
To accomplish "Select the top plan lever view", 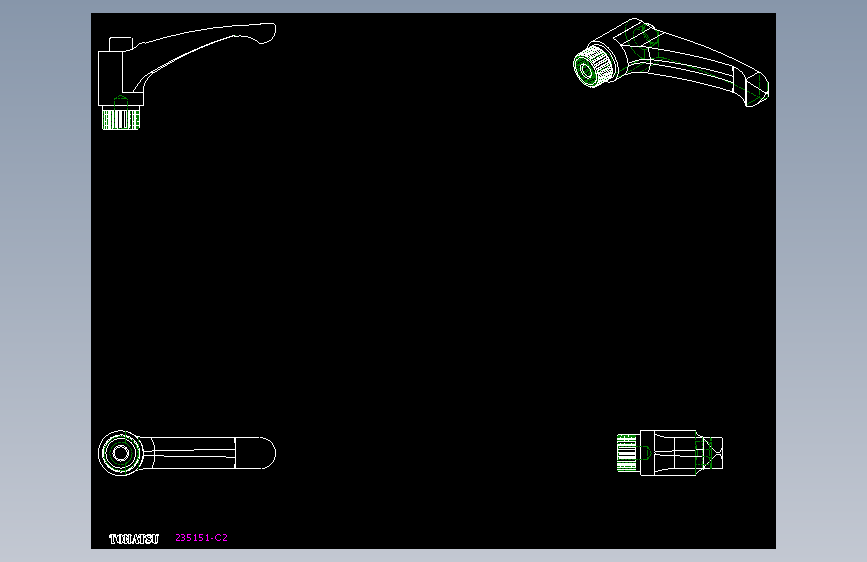I will (x=187, y=453).
